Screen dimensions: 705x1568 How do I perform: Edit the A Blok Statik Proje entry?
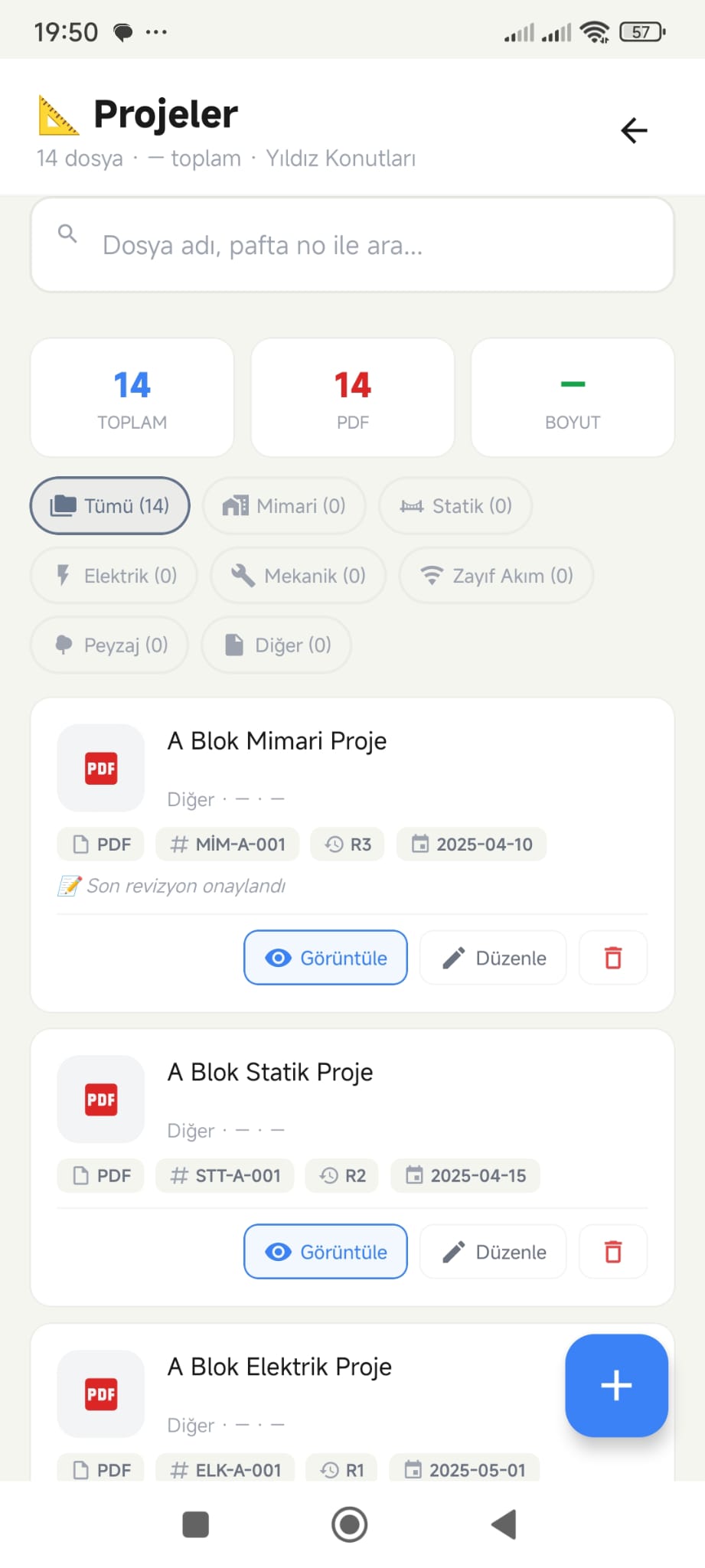494,1252
